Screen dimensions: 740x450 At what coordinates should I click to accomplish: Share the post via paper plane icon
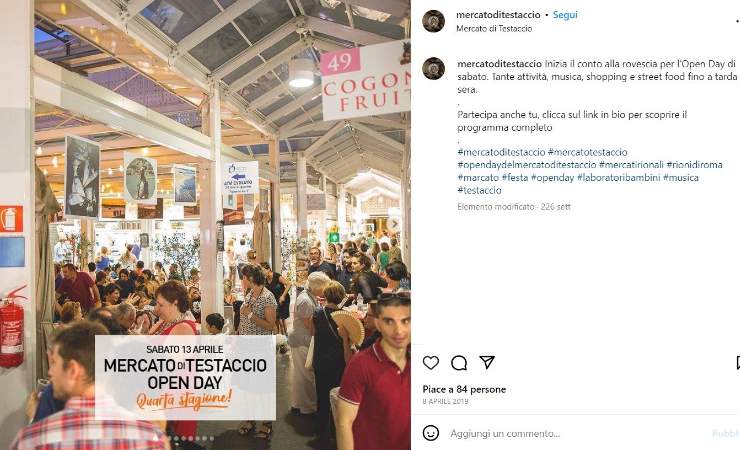[x=487, y=362]
